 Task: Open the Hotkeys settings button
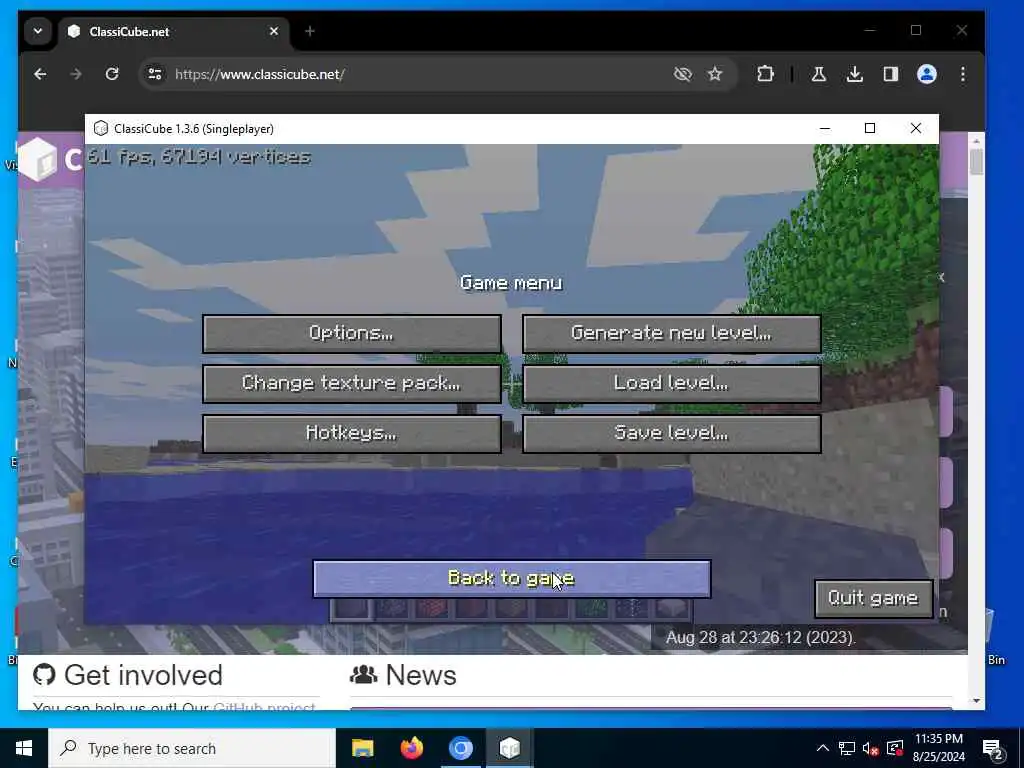pos(351,434)
